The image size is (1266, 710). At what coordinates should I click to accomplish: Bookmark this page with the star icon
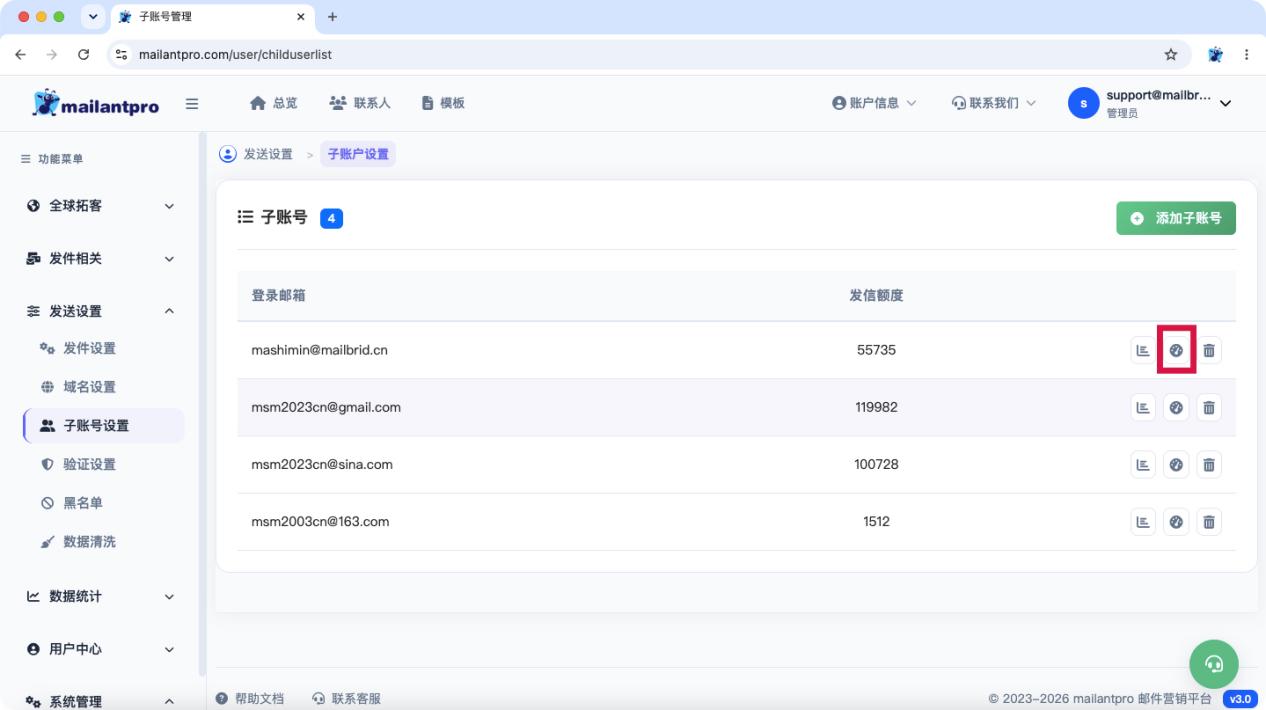point(1171,55)
